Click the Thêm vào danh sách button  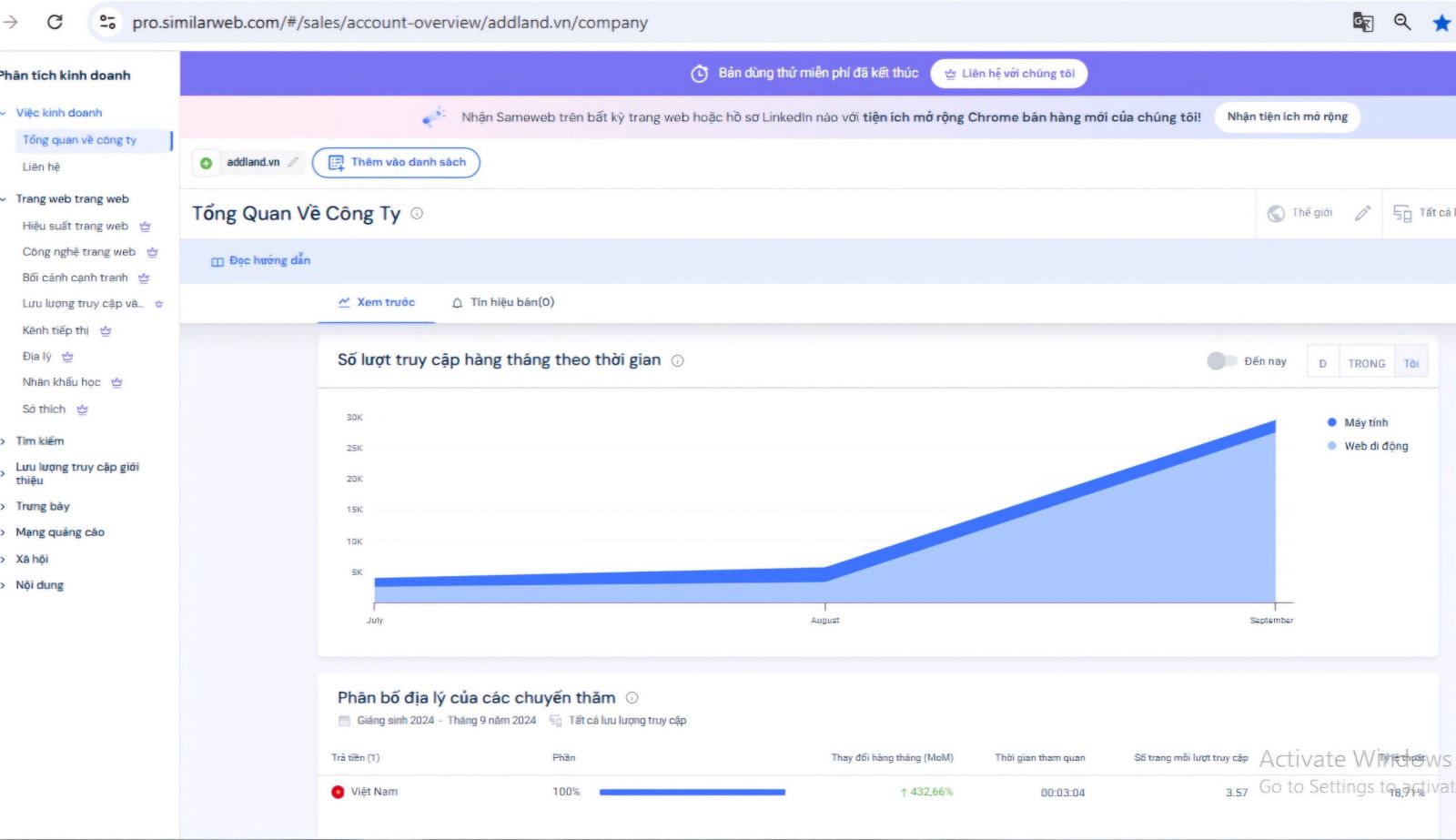(396, 162)
